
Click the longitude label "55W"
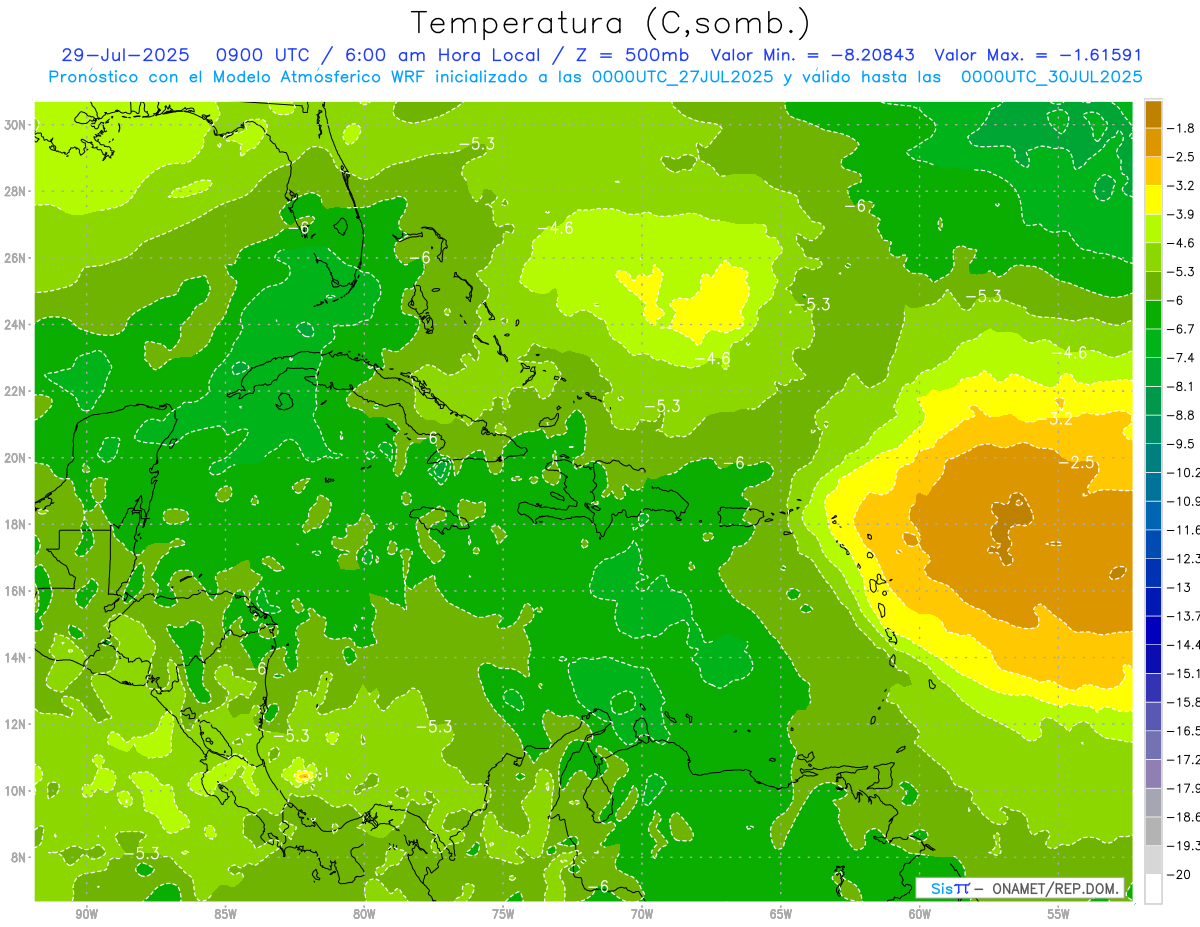1059,914
